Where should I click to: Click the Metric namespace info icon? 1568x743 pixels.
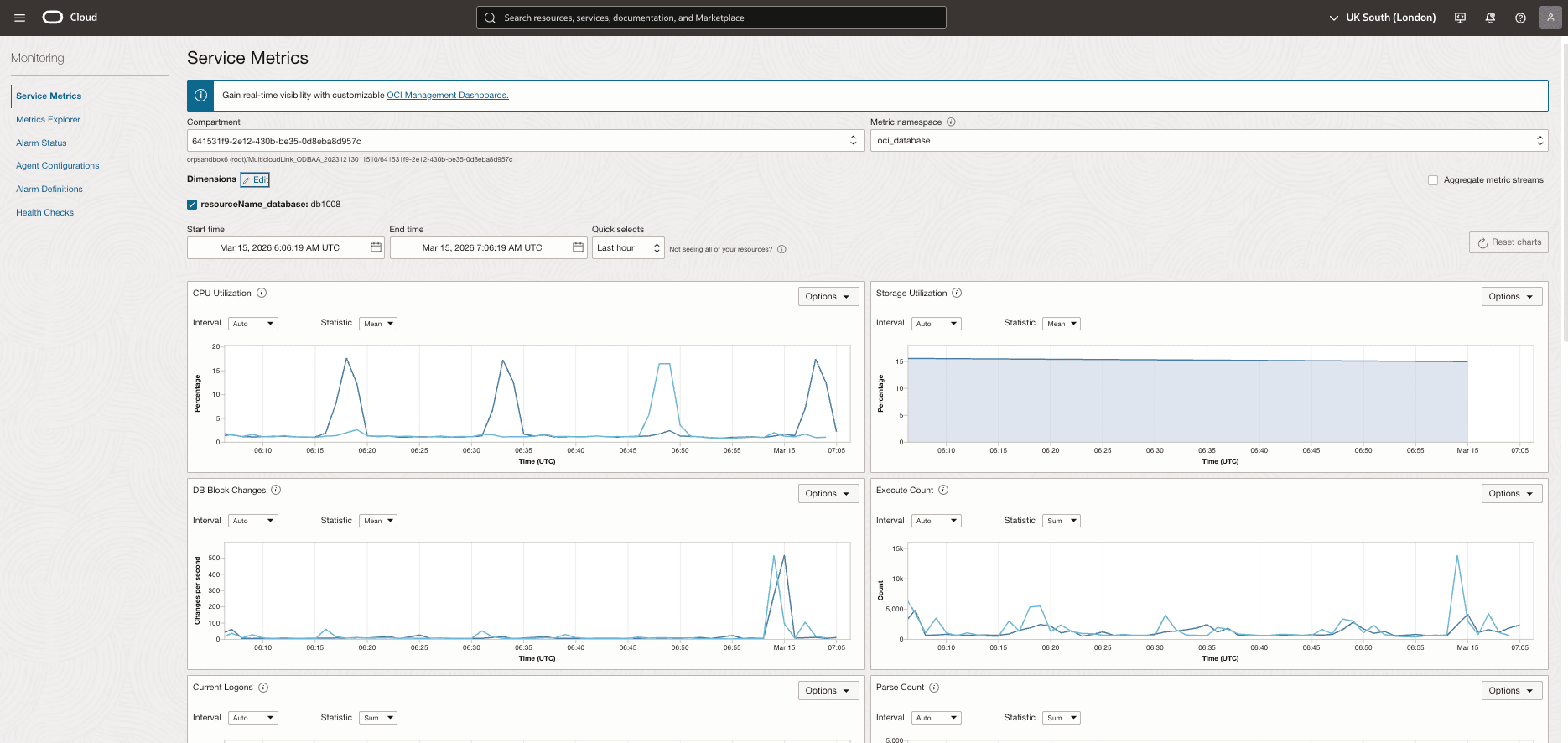951,122
